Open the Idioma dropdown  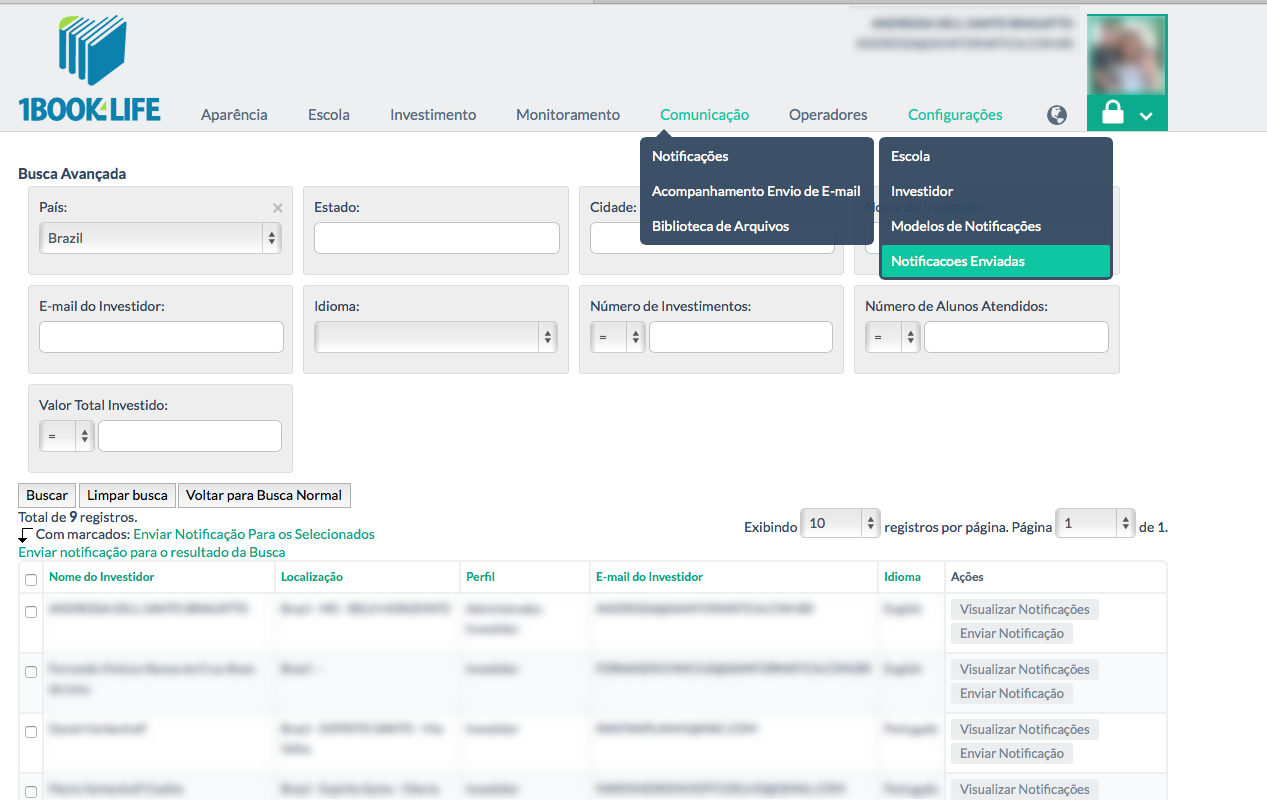(x=436, y=337)
